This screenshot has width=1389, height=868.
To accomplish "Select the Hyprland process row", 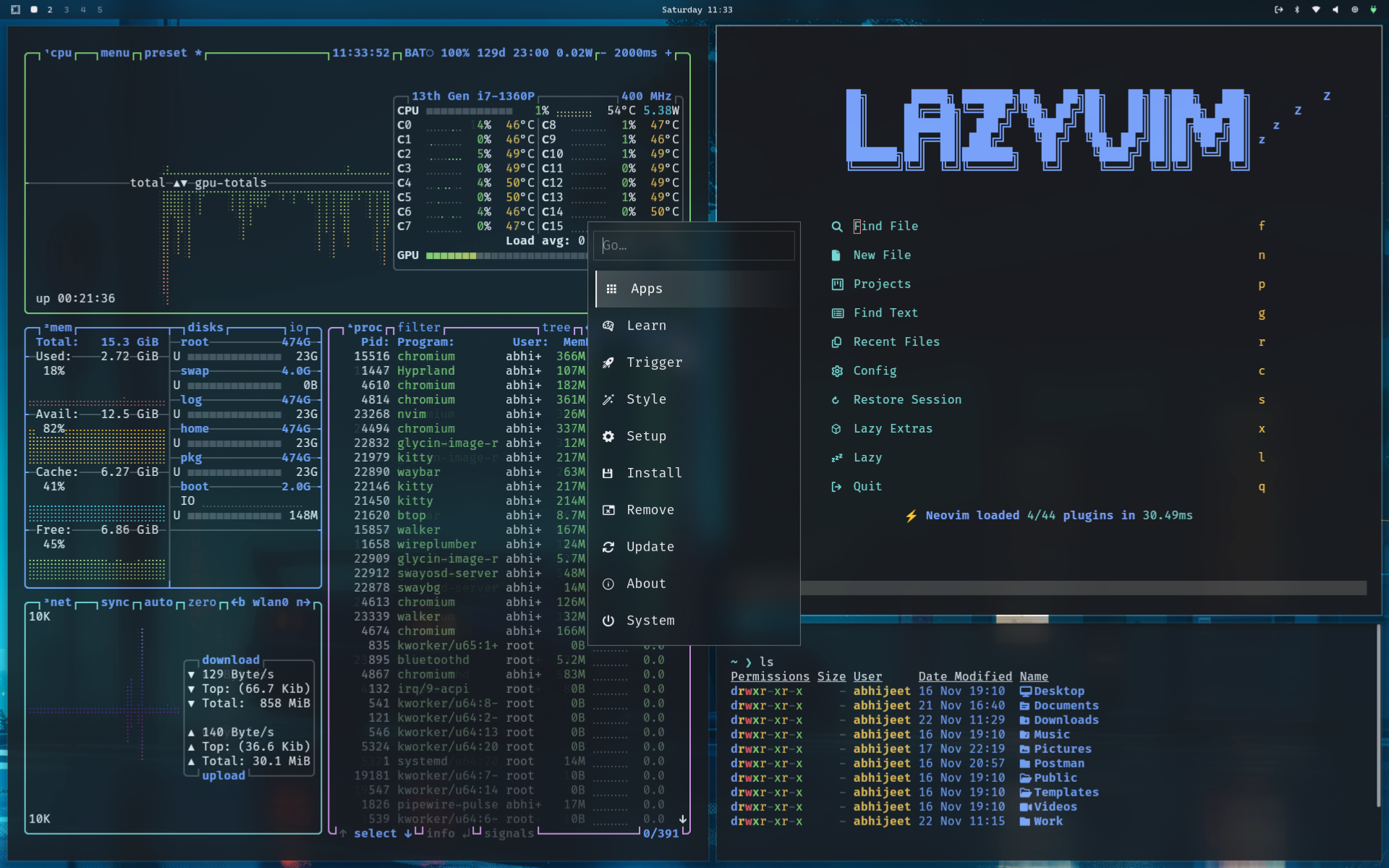I will [x=470, y=371].
